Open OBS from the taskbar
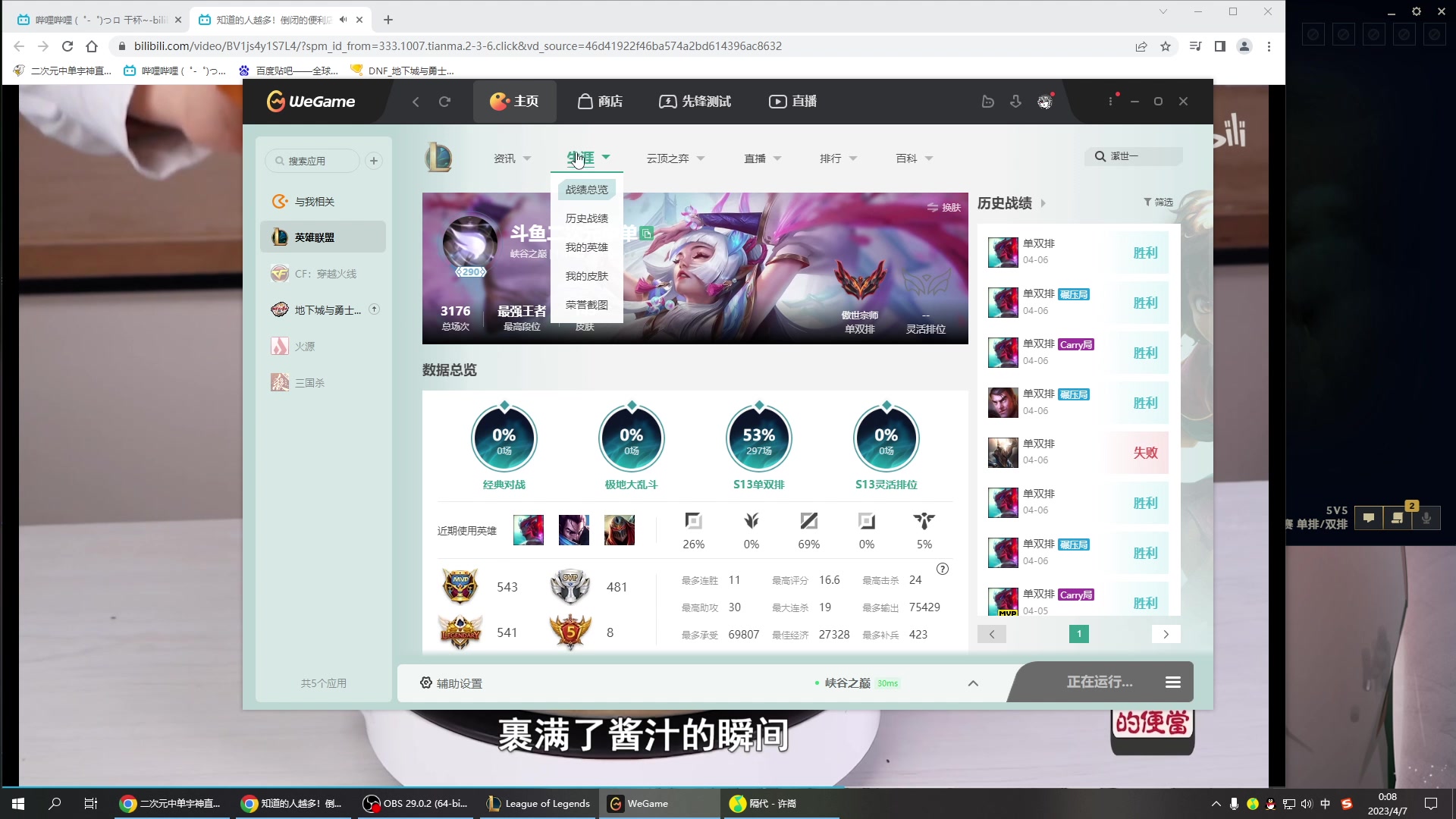The height and width of the screenshot is (819, 1456). (416, 804)
